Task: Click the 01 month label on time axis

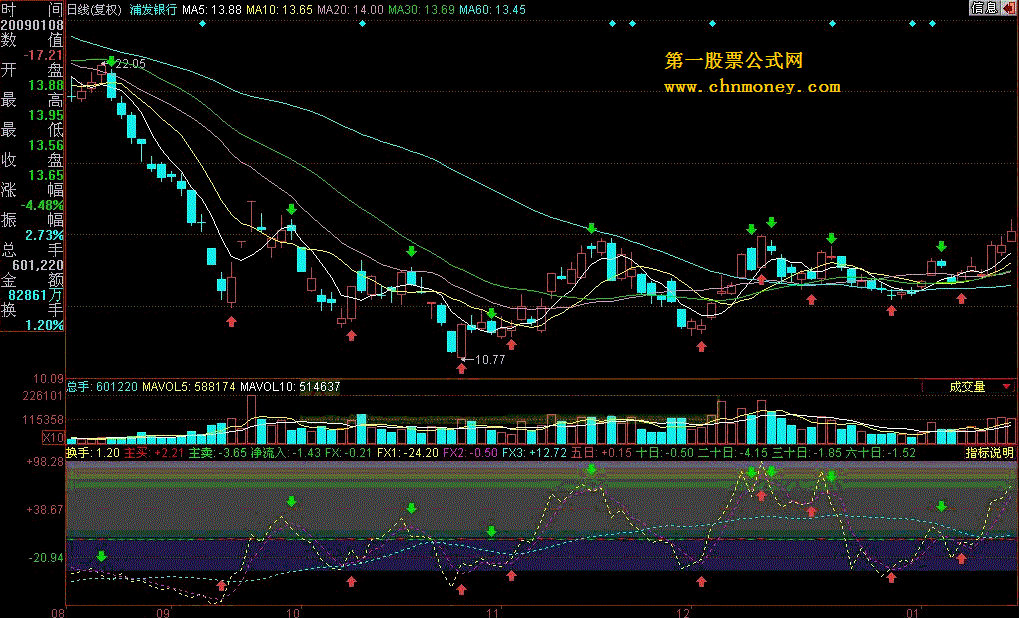Action: click(x=913, y=613)
